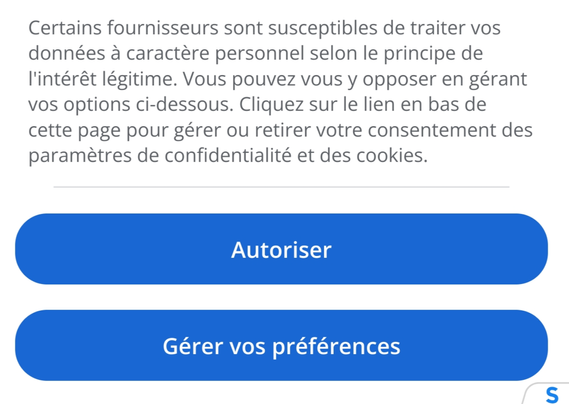Click the blue Autoriser button
This screenshot has width=569, height=404.
(281, 249)
